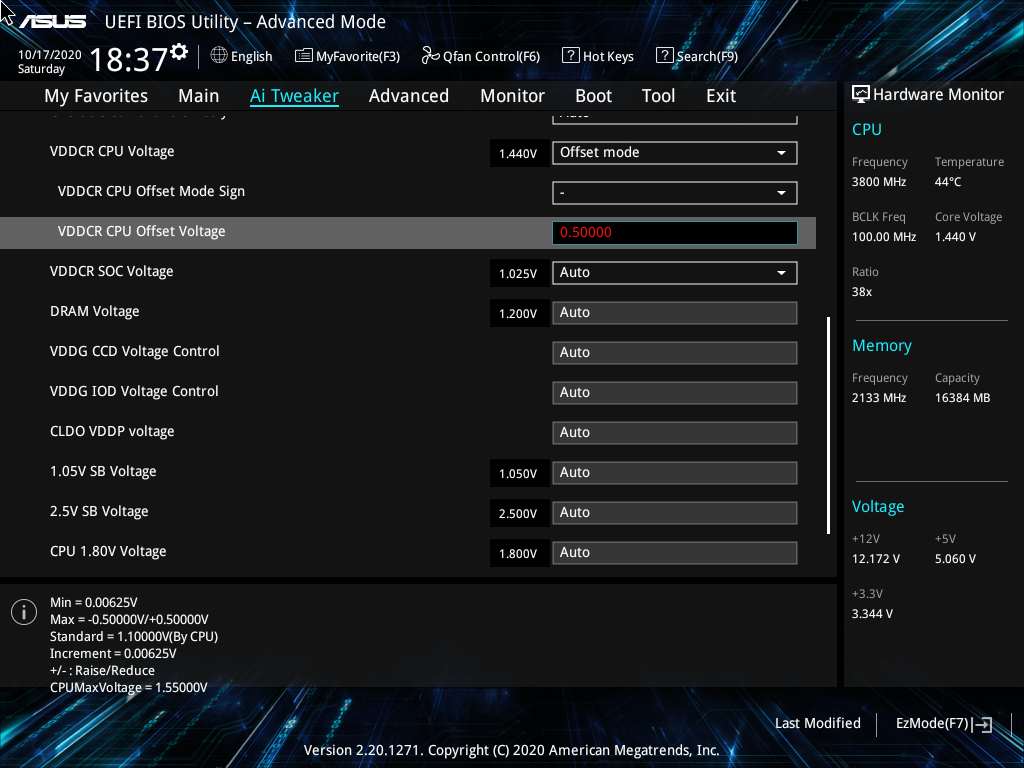The image size is (1024, 768).
Task: Click MyFavorite(F3) label
Action: click(x=358, y=56)
